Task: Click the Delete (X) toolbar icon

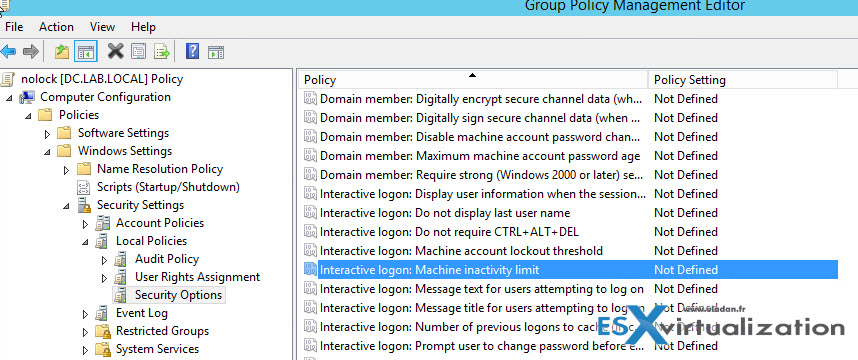Action: (x=115, y=52)
